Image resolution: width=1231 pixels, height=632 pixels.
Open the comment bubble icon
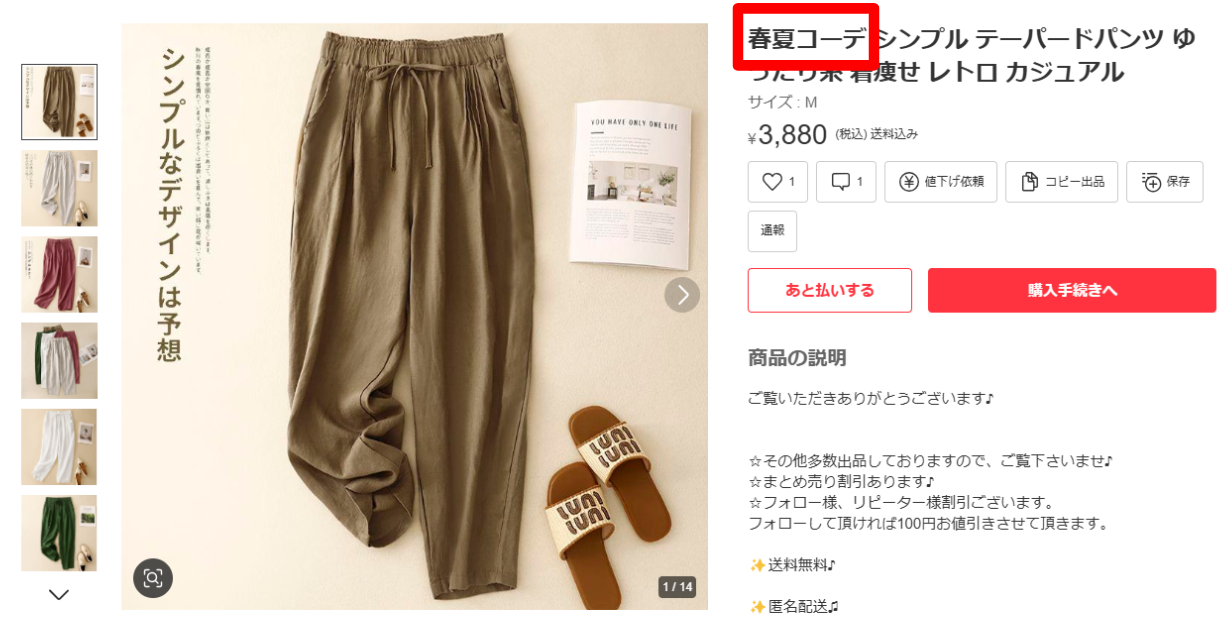click(841, 182)
